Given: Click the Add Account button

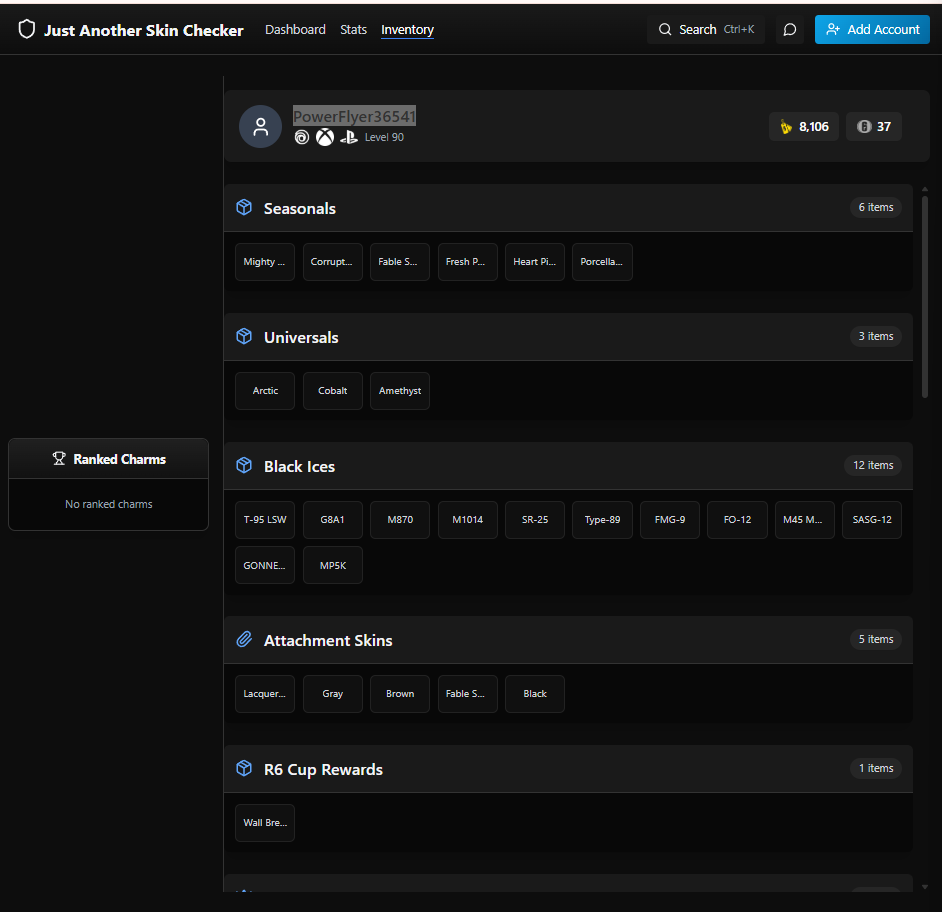Looking at the screenshot, I should tap(872, 29).
